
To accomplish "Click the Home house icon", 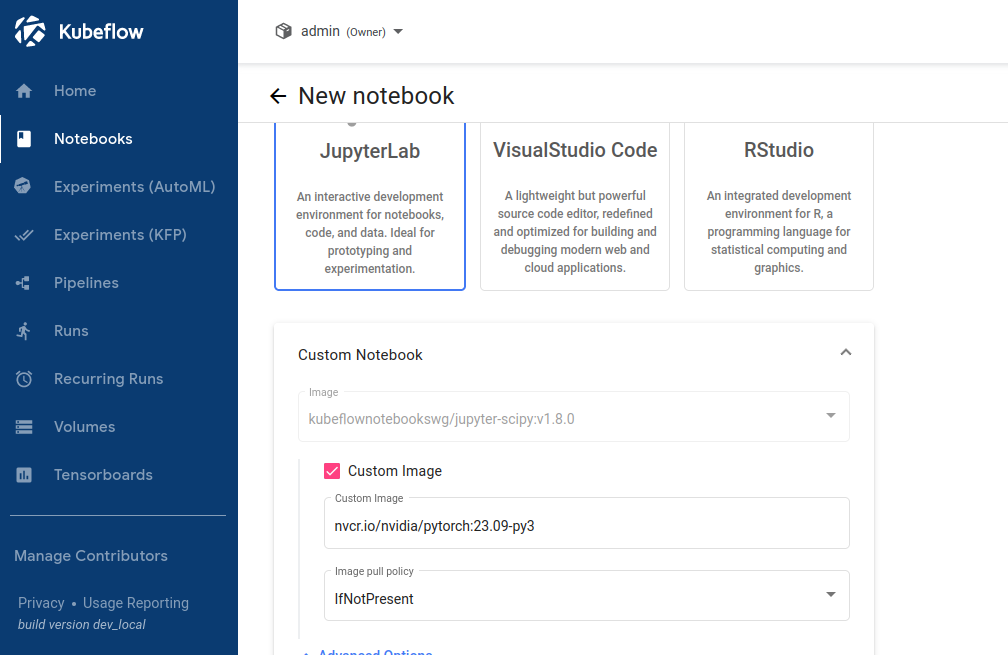I will (x=25, y=91).
